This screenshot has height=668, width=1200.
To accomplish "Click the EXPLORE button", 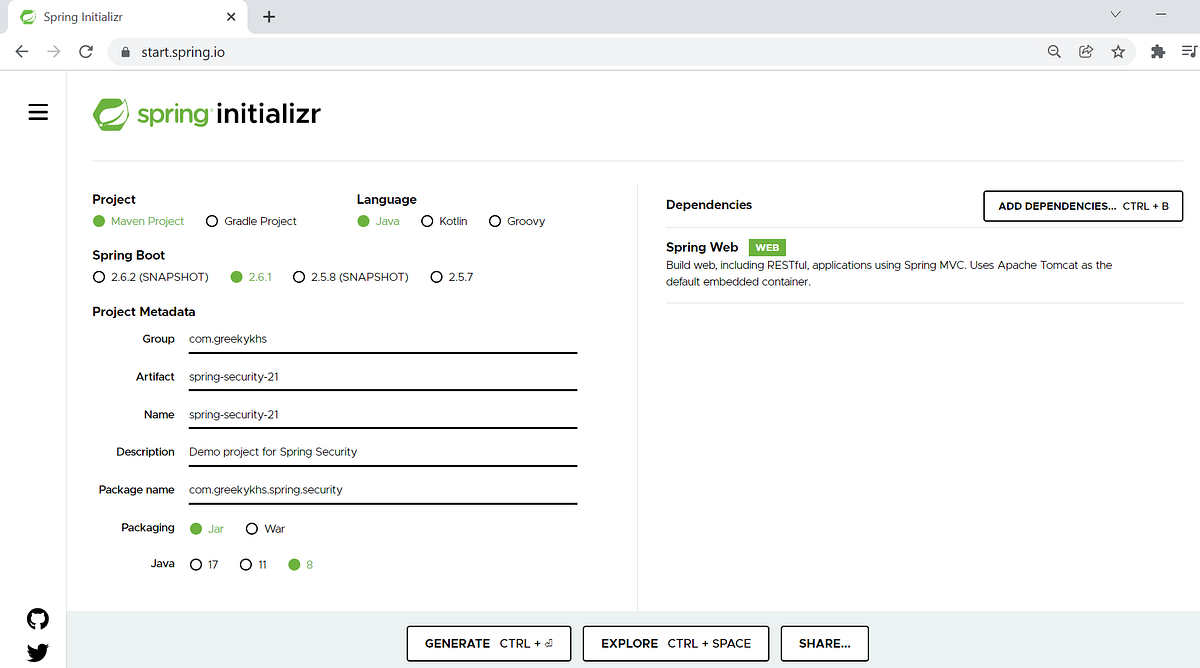I will click(x=675, y=643).
